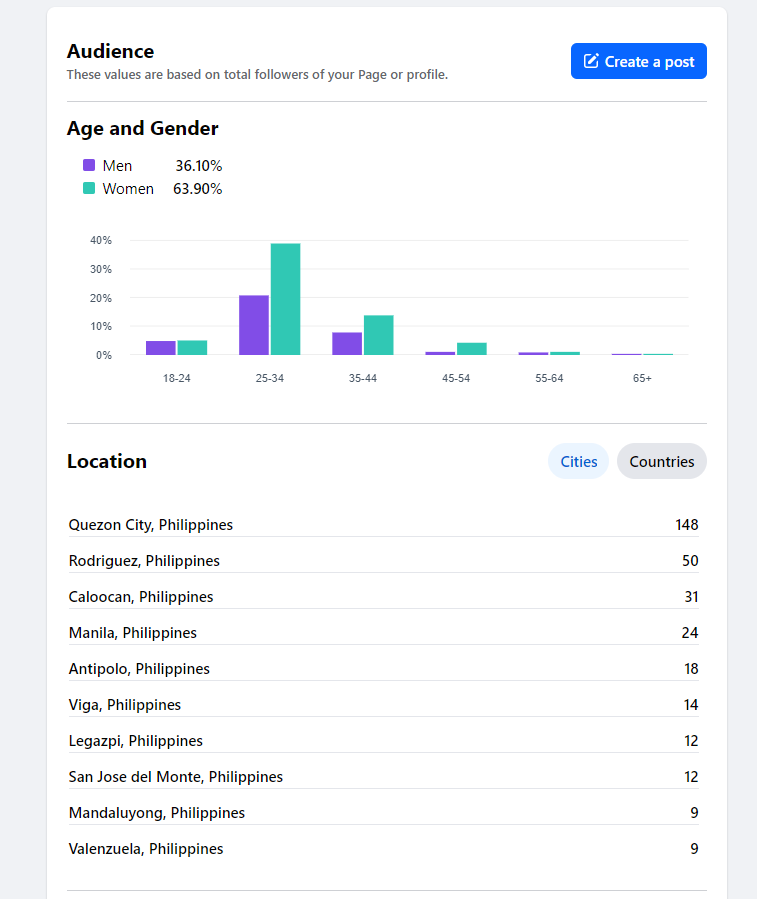Image resolution: width=757 pixels, height=924 pixels.
Task: Click the purple Men bar for 35-44
Action: [x=347, y=343]
